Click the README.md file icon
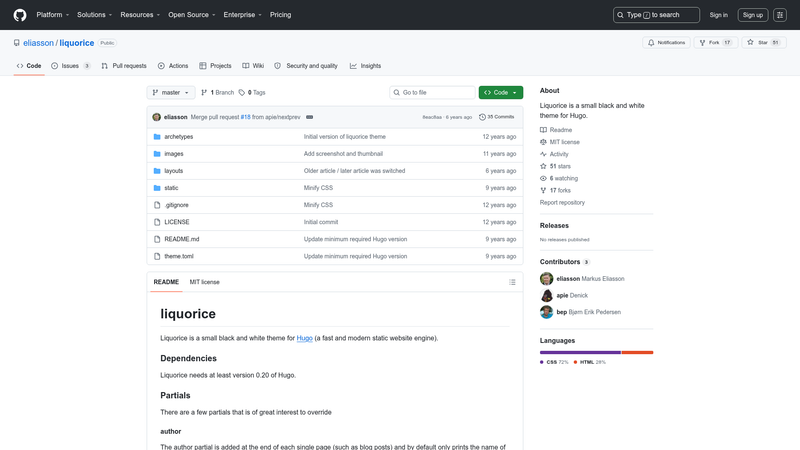The height and width of the screenshot is (450, 800). click(x=157, y=239)
